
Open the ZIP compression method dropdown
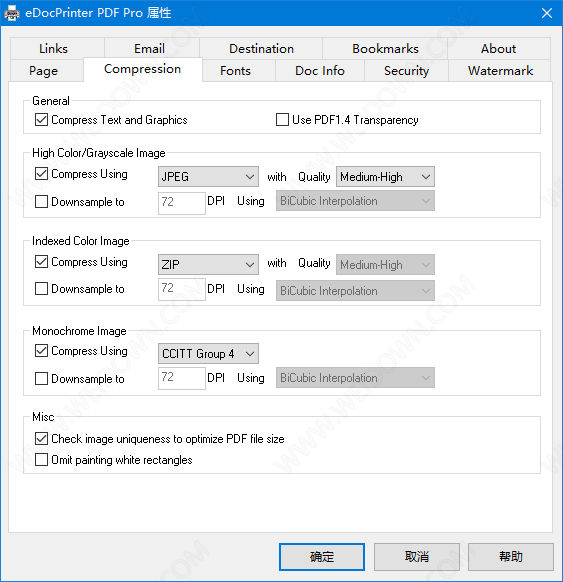(208, 264)
